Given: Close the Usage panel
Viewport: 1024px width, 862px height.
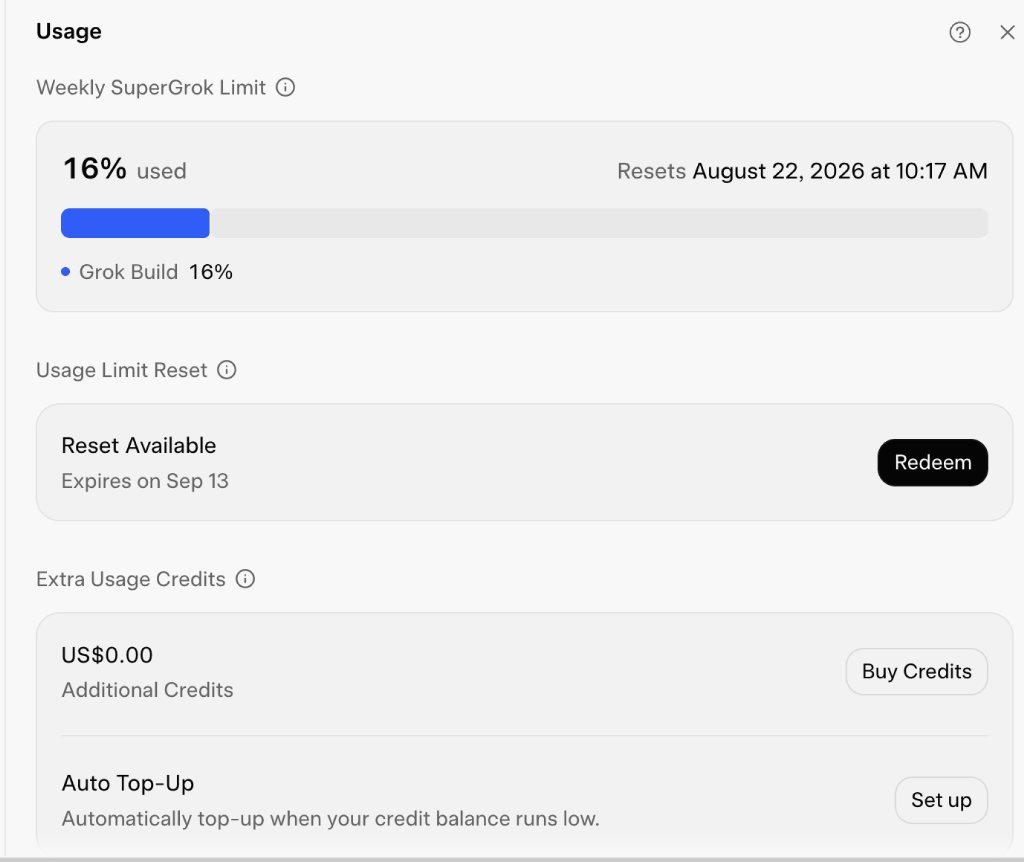Looking at the screenshot, I should [x=1007, y=32].
